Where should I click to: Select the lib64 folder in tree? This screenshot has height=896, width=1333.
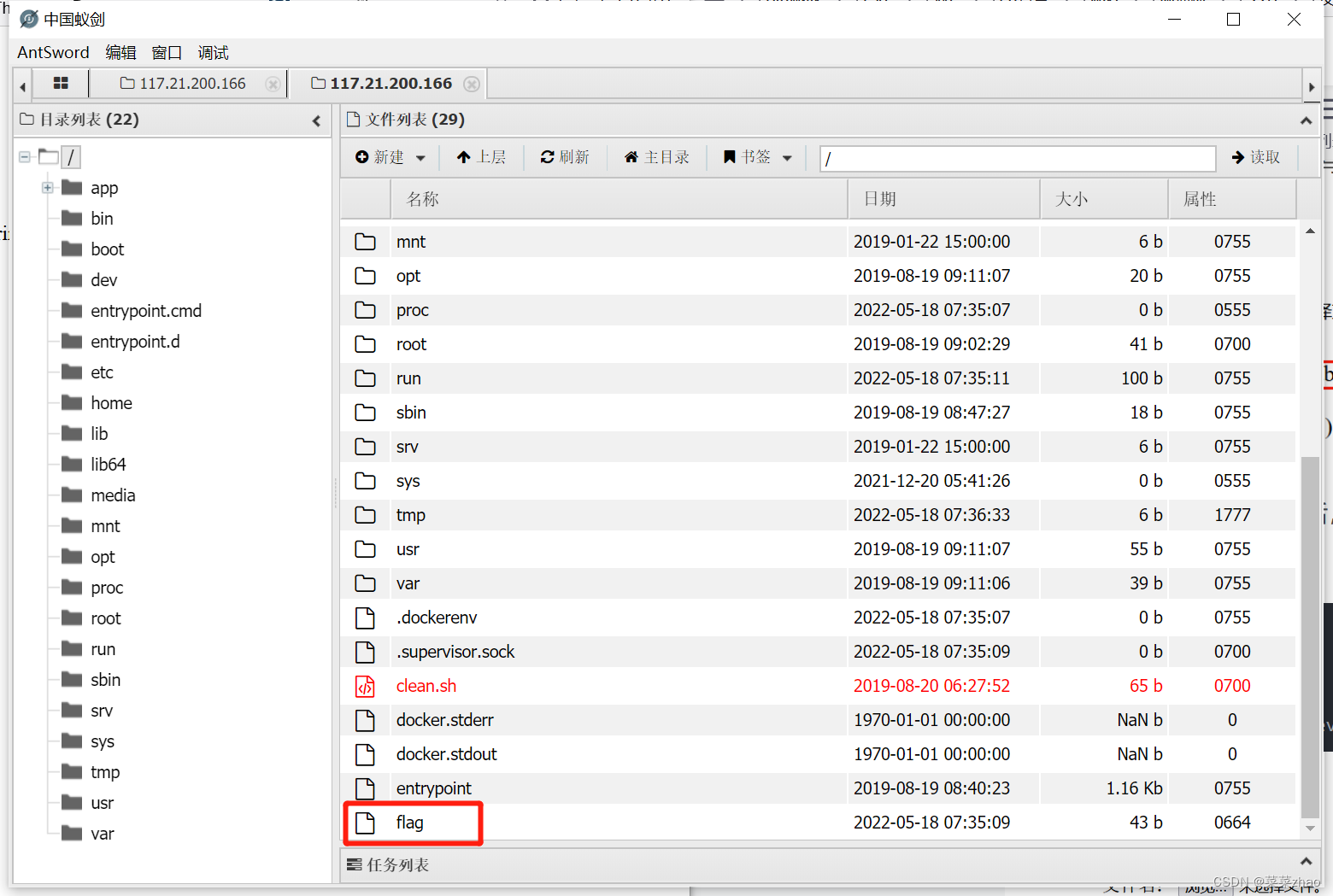(109, 465)
